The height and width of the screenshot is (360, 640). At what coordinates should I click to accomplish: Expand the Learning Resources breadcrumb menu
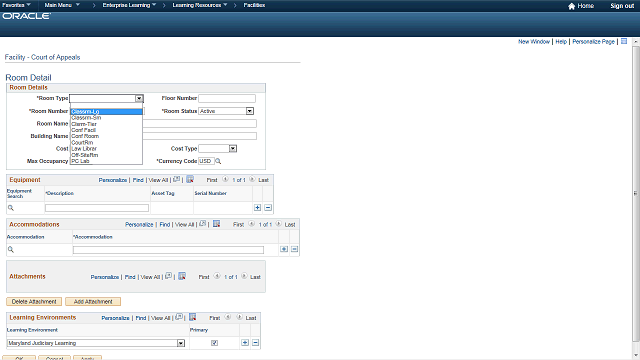tap(200, 5)
